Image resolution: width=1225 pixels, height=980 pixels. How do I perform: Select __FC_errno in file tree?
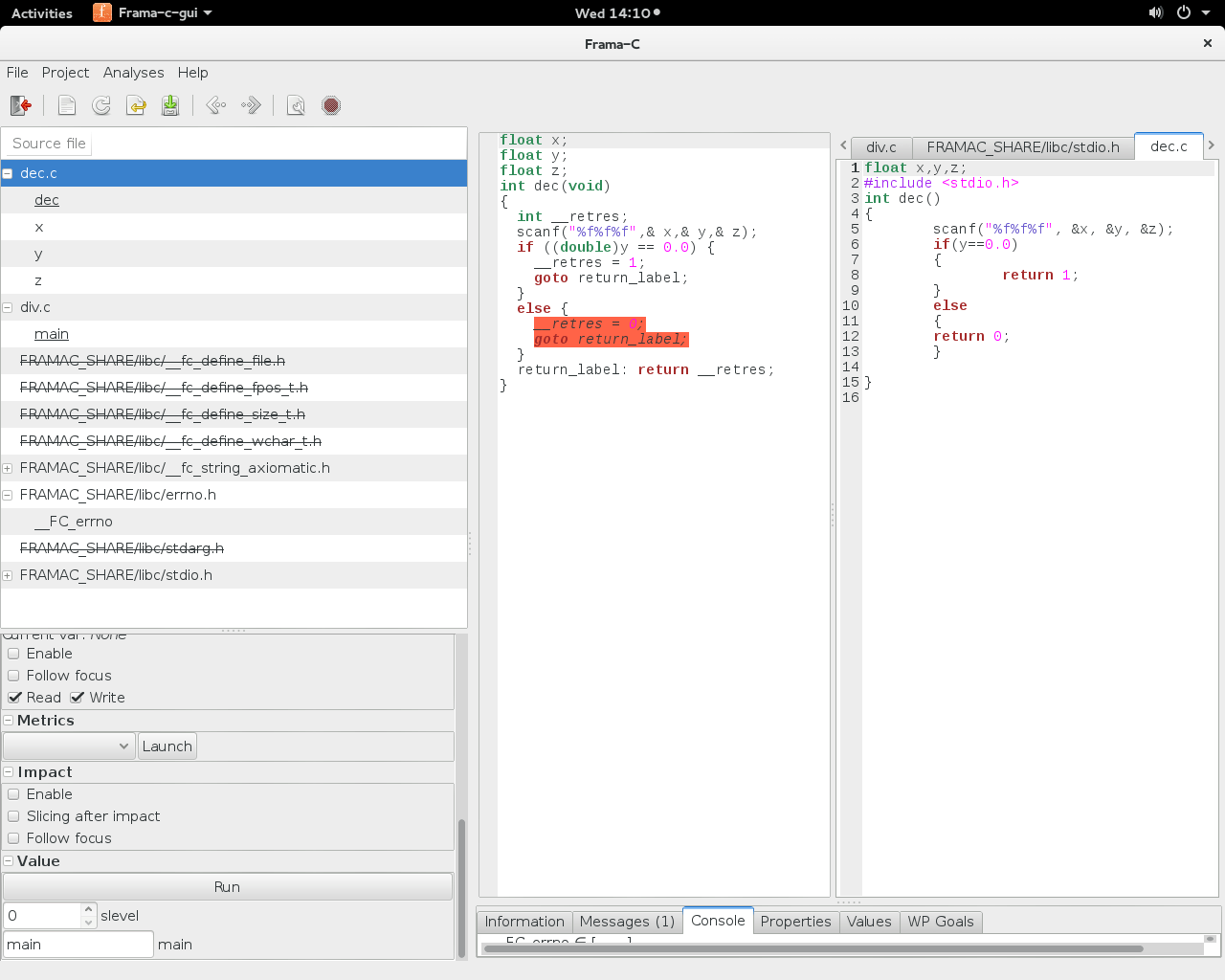pos(74,522)
